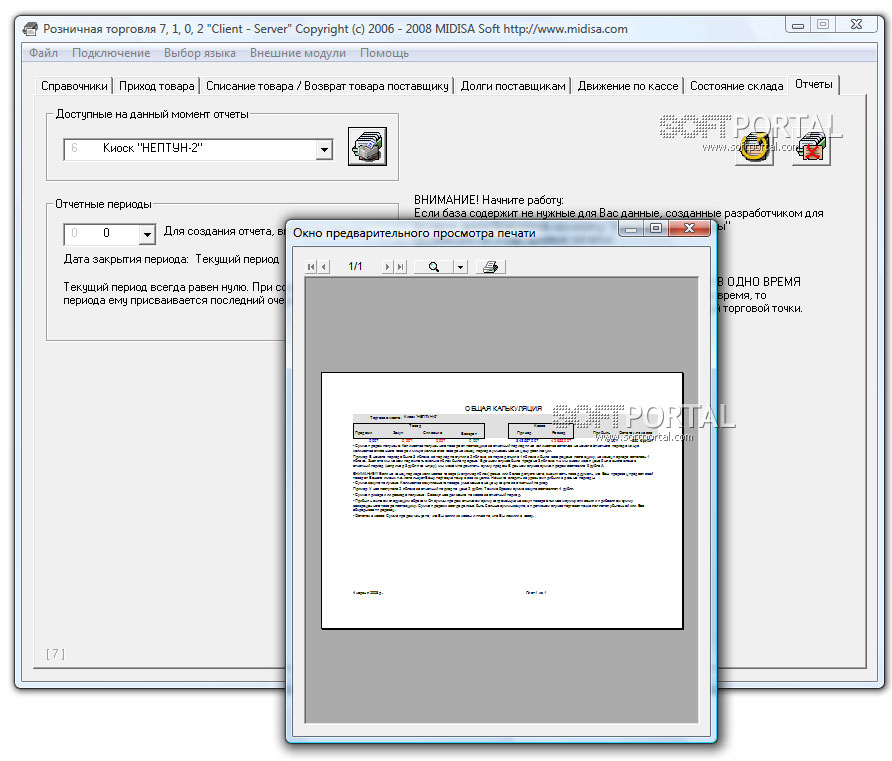Switch to the Справочники tab
This screenshot has width=892, height=761.
click(x=74, y=86)
